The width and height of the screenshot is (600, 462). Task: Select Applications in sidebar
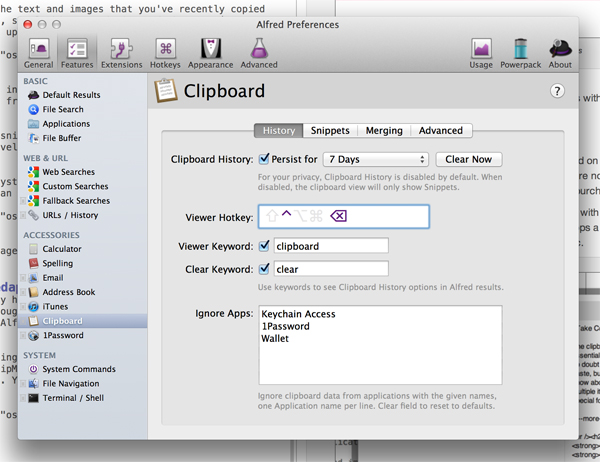coord(59,124)
